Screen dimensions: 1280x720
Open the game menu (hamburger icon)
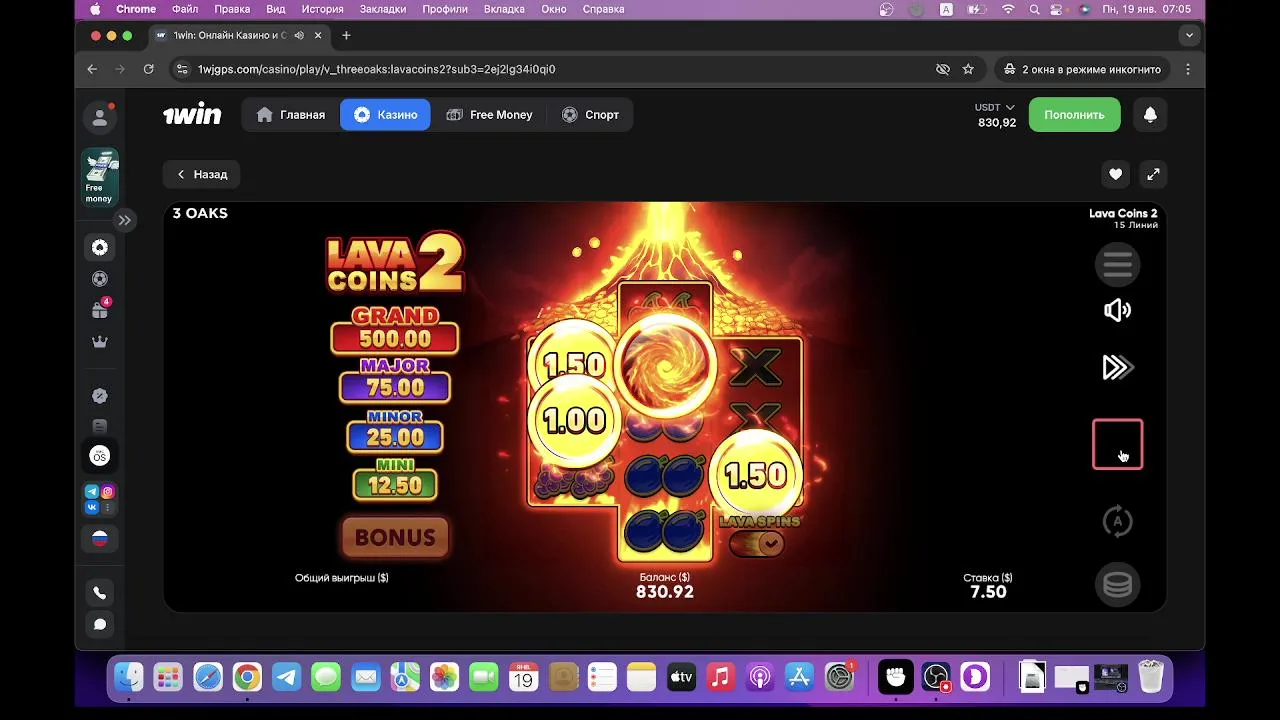click(x=1117, y=265)
